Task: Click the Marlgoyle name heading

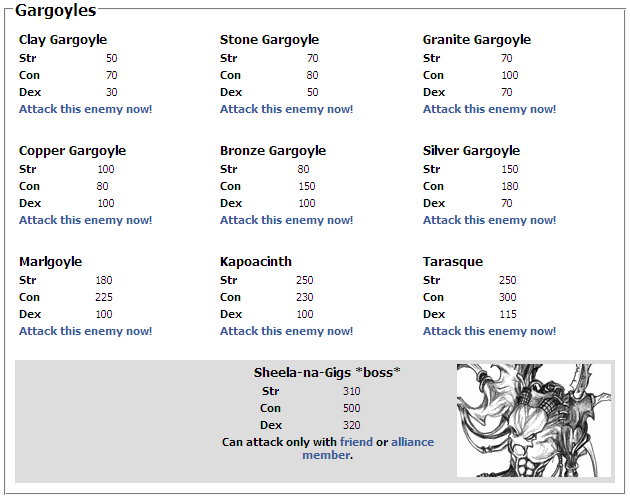Action: click(51, 262)
